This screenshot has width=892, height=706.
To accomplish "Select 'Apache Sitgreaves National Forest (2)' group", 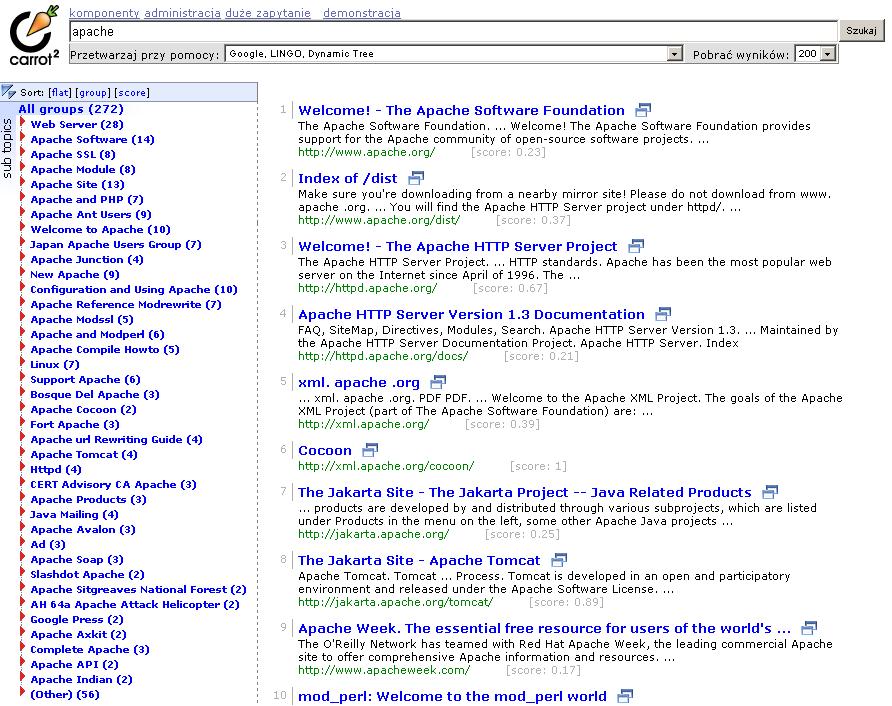I will click(x=138, y=589).
